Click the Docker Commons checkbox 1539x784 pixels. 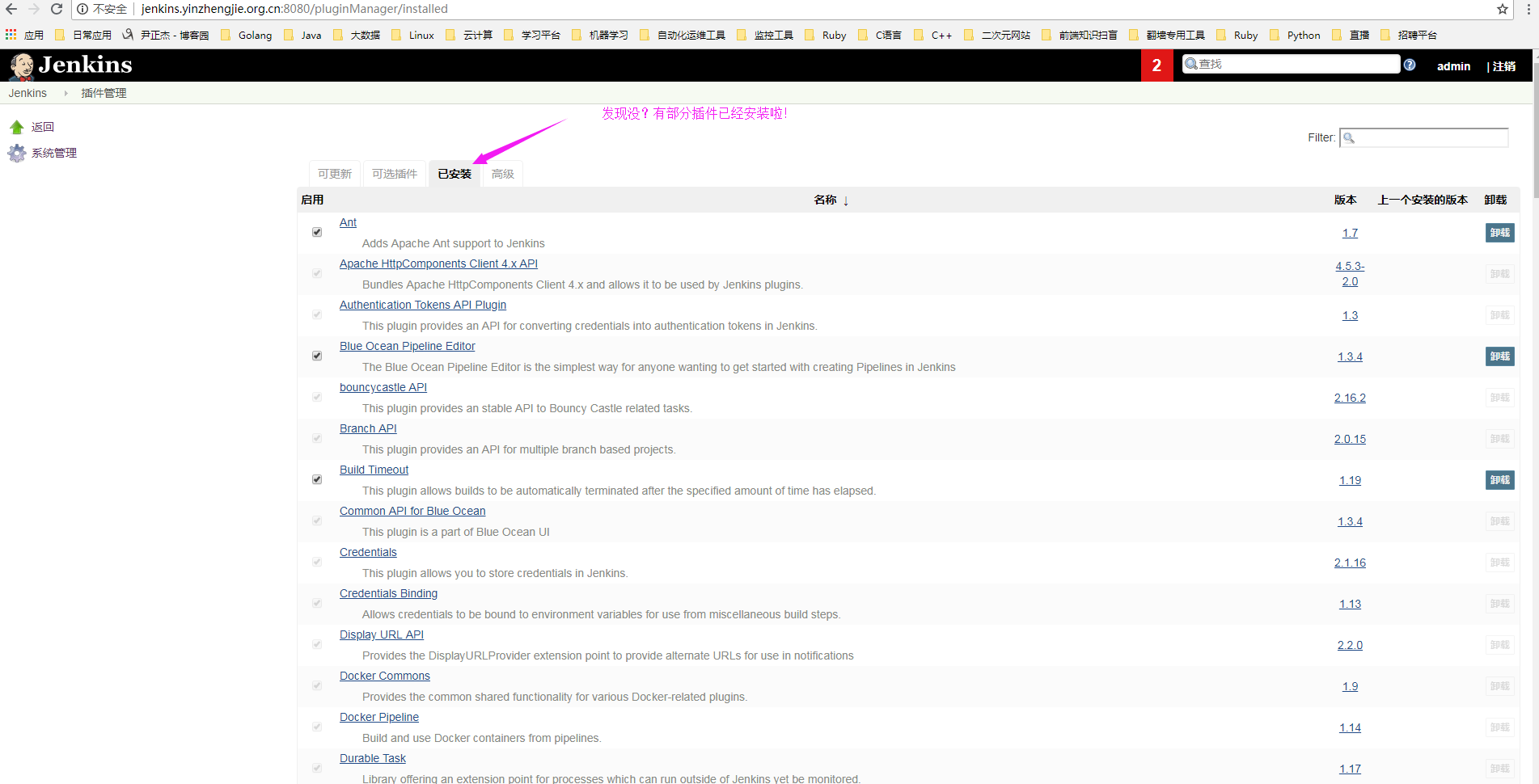point(317,685)
